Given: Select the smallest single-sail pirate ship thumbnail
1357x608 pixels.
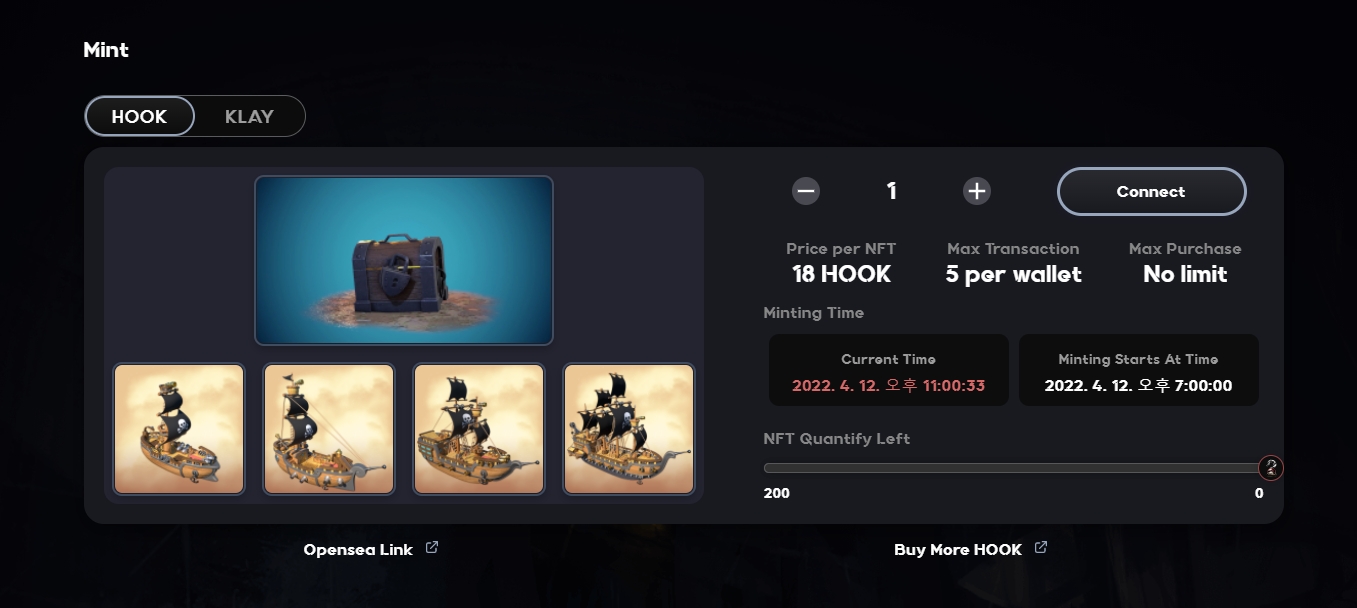Looking at the screenshot, I should (x=179, y=429).
